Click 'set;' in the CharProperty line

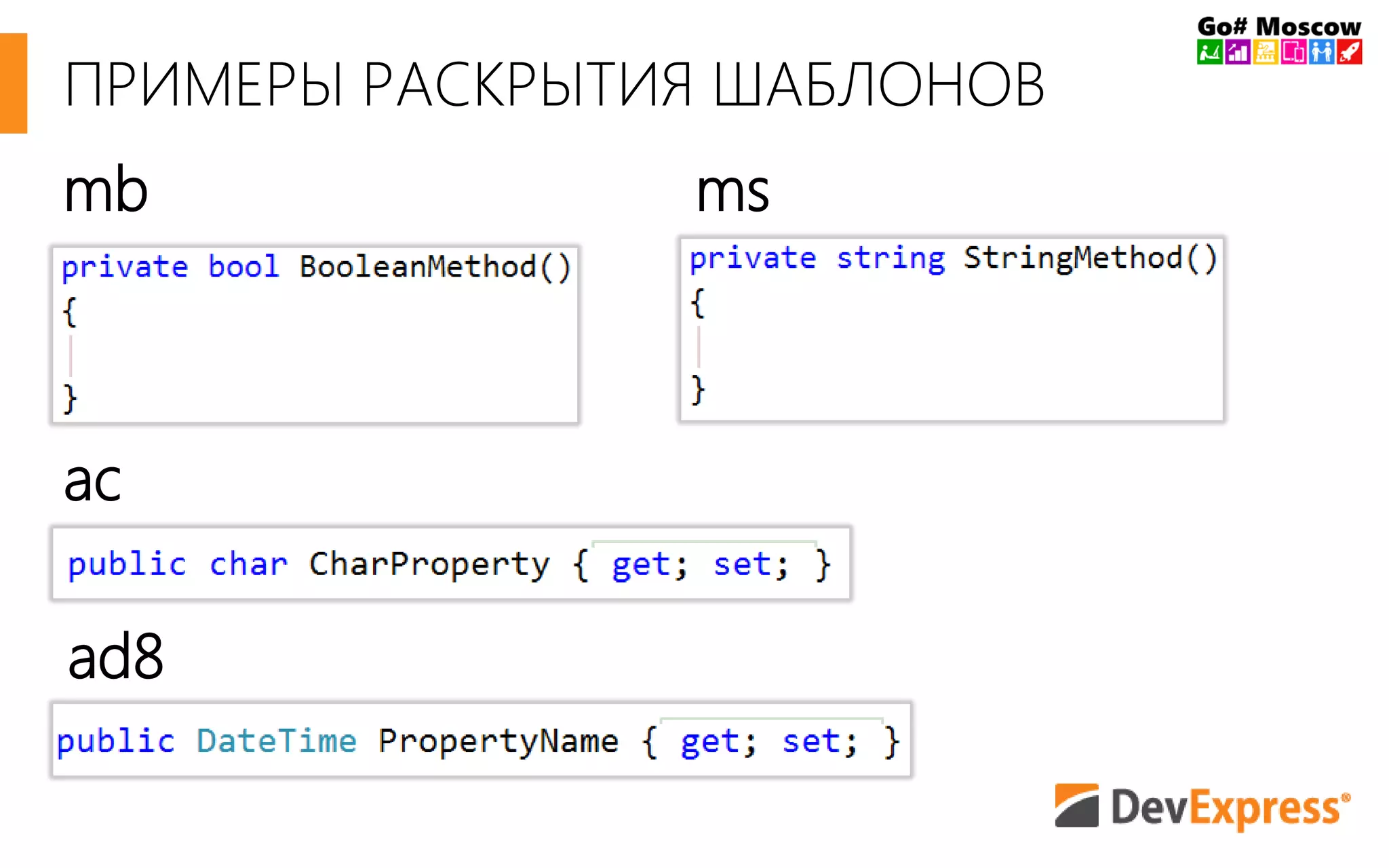click(x=751, y=565)
